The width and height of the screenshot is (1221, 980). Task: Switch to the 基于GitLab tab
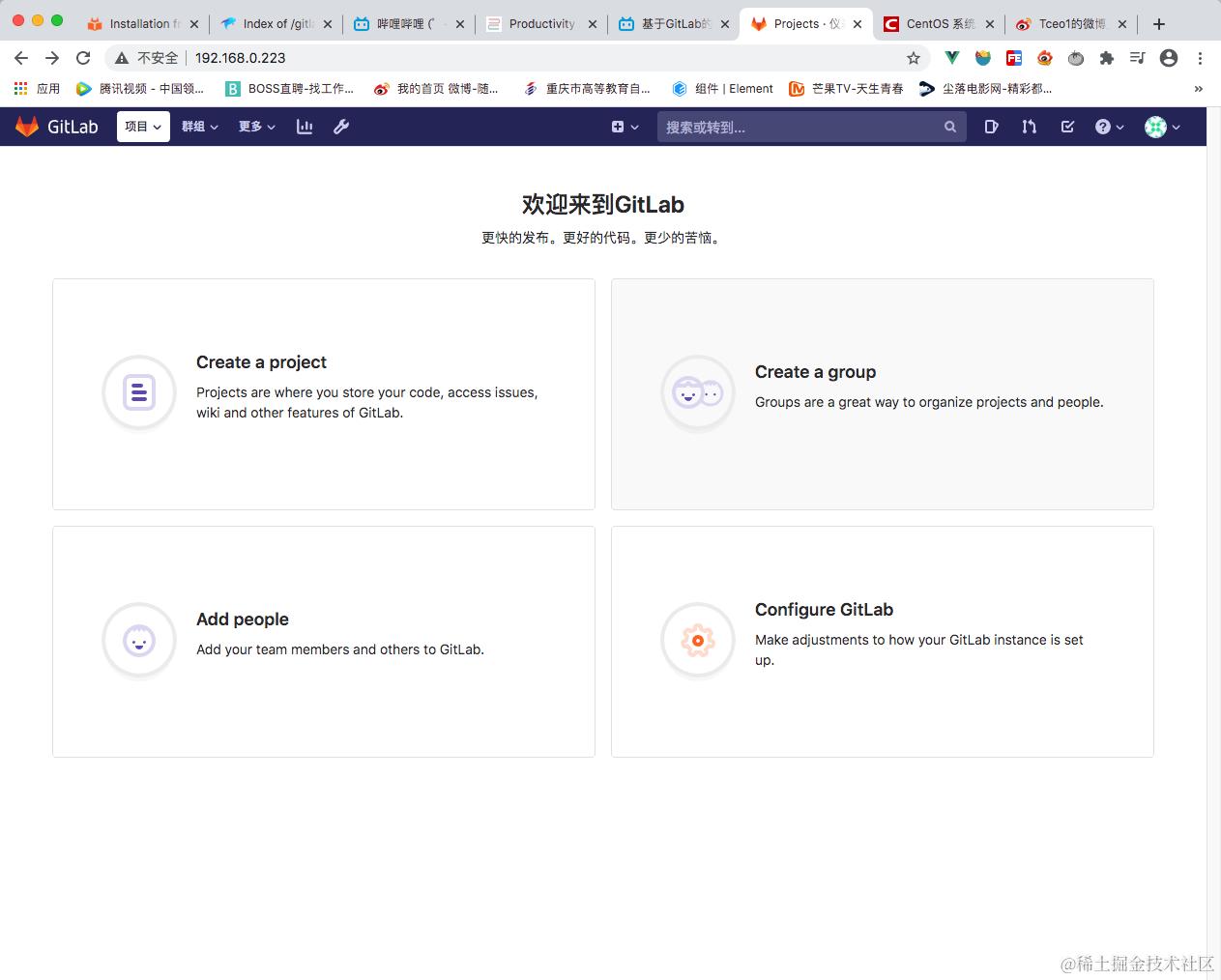674,24
